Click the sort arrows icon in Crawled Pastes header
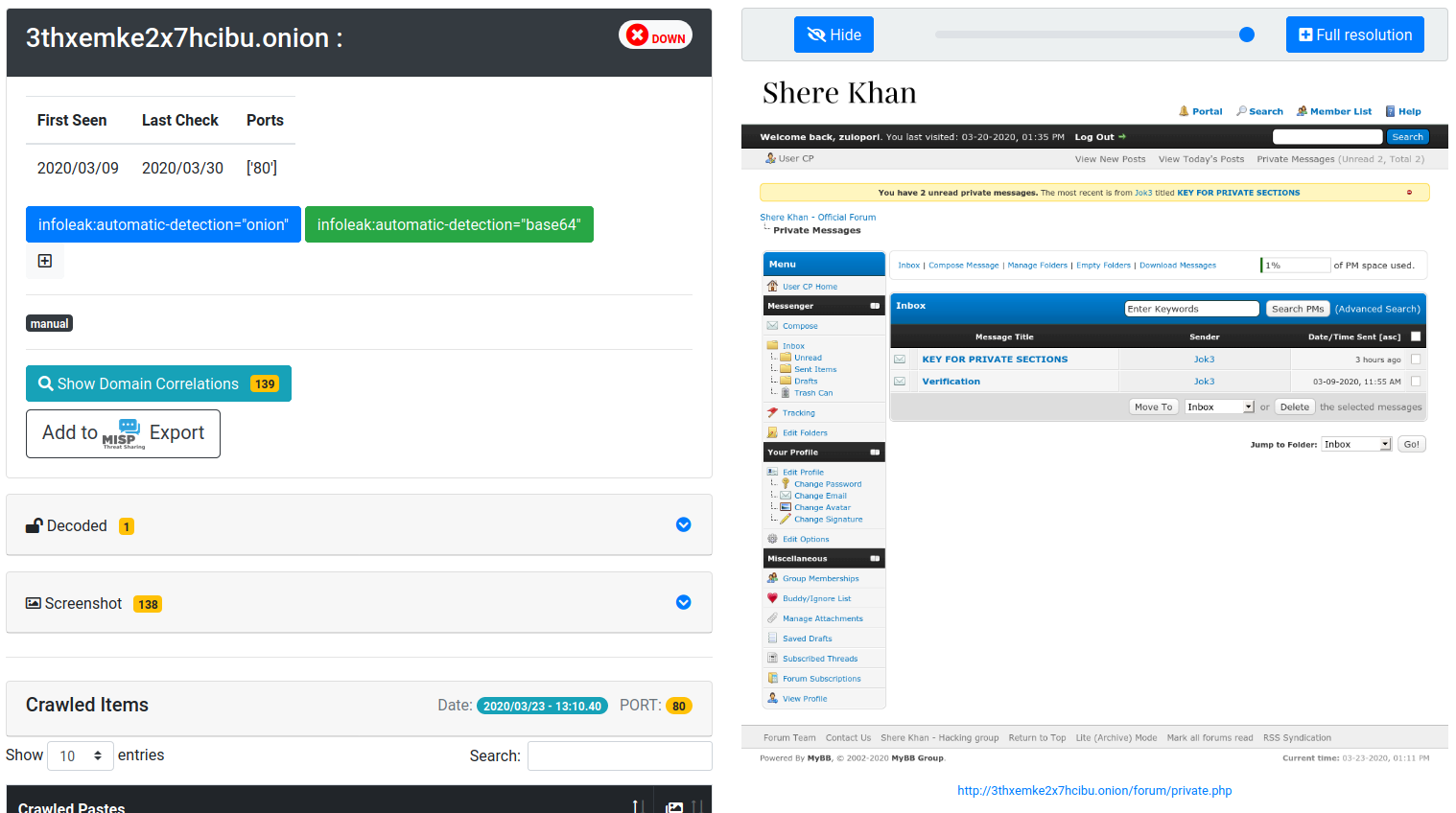1456x813 pixels. pos(637,807)
